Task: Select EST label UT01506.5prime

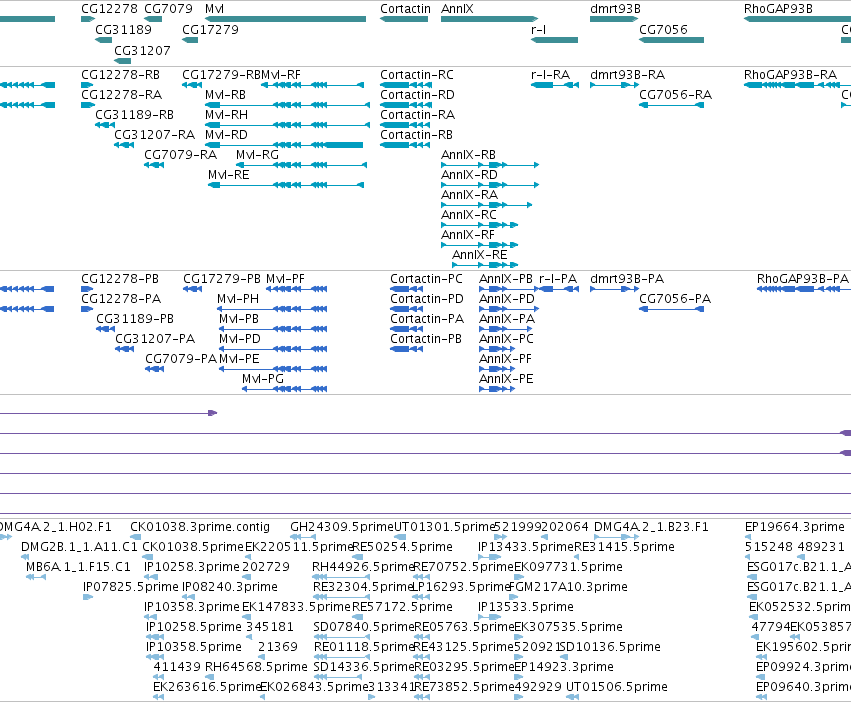Action: (x=617, y=686)
